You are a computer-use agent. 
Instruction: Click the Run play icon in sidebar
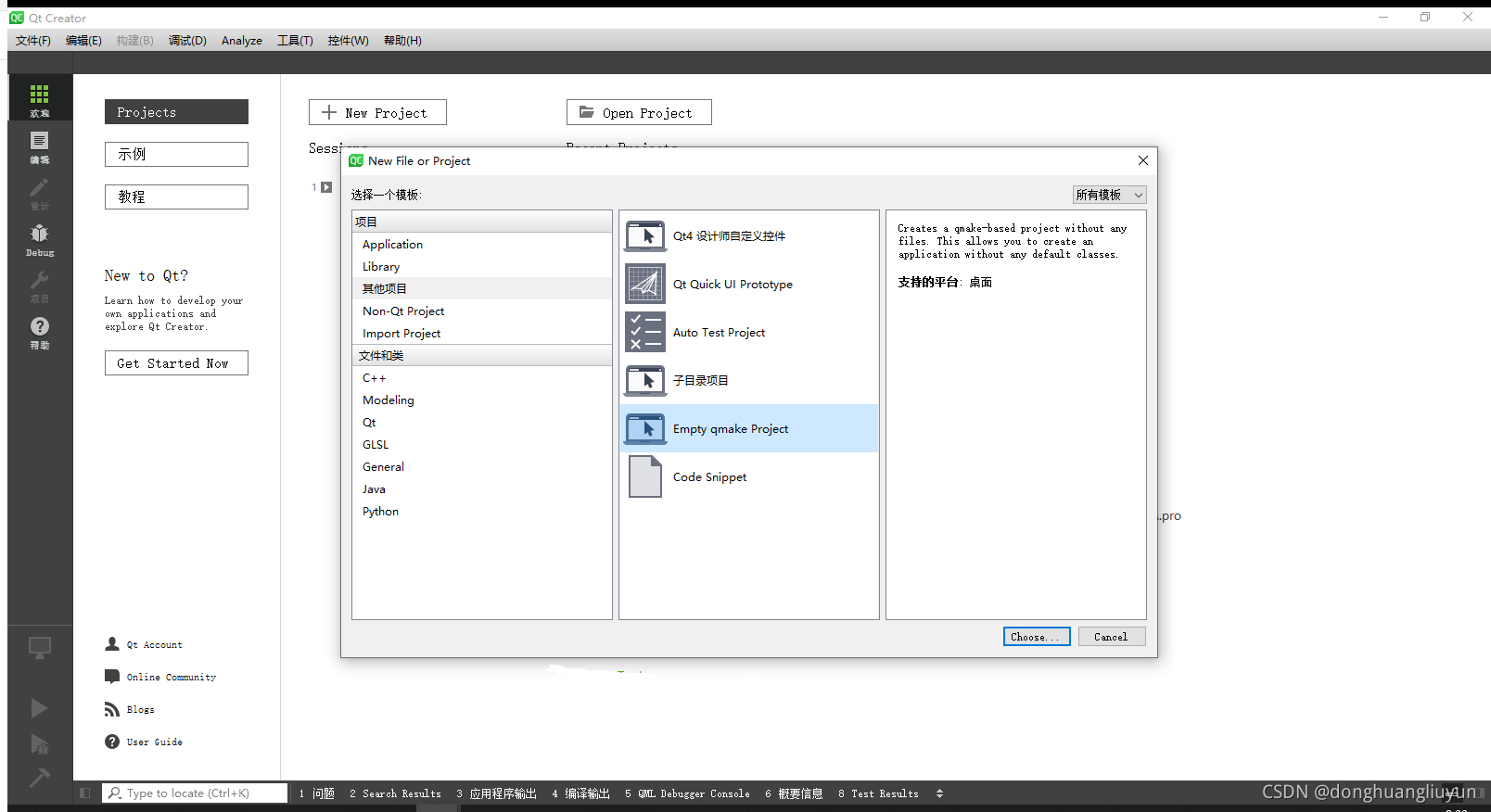(x=39, y=708)
